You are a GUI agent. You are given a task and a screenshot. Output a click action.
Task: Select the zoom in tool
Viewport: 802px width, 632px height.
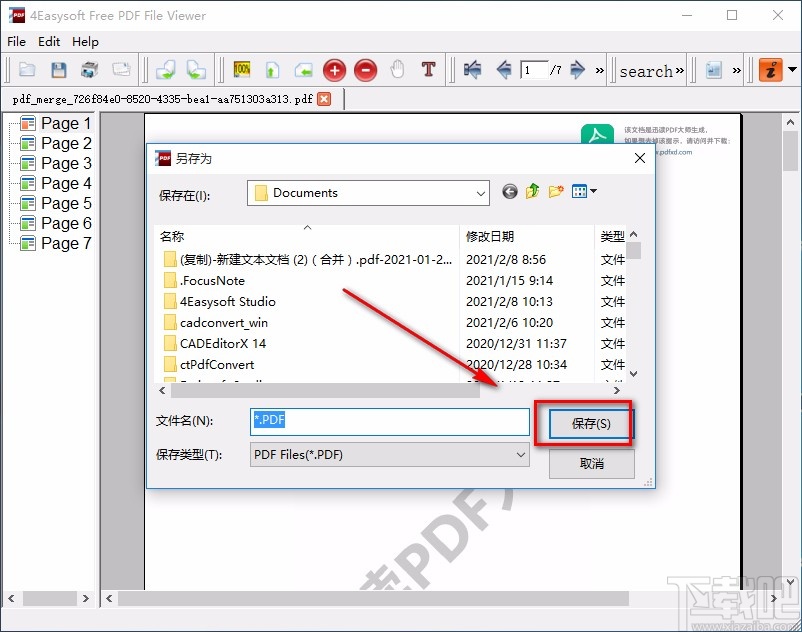tap(335, 70)
